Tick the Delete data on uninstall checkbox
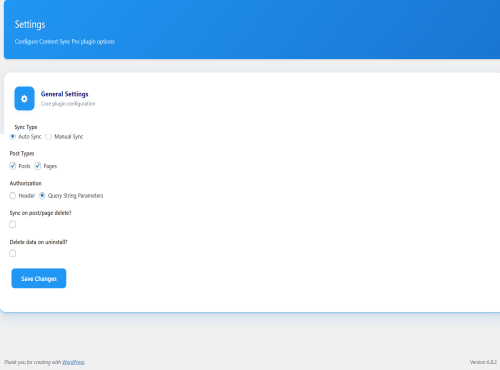500x370 pixels. tap(13, 253)
